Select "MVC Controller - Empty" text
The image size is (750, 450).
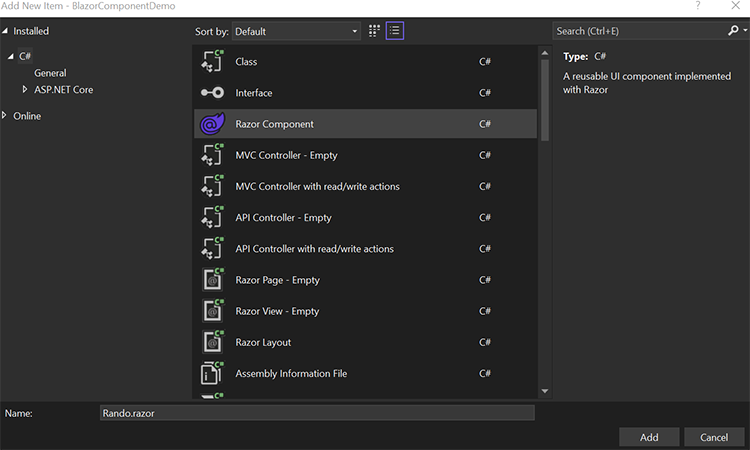pyautogui.click(x=287, y=155)
